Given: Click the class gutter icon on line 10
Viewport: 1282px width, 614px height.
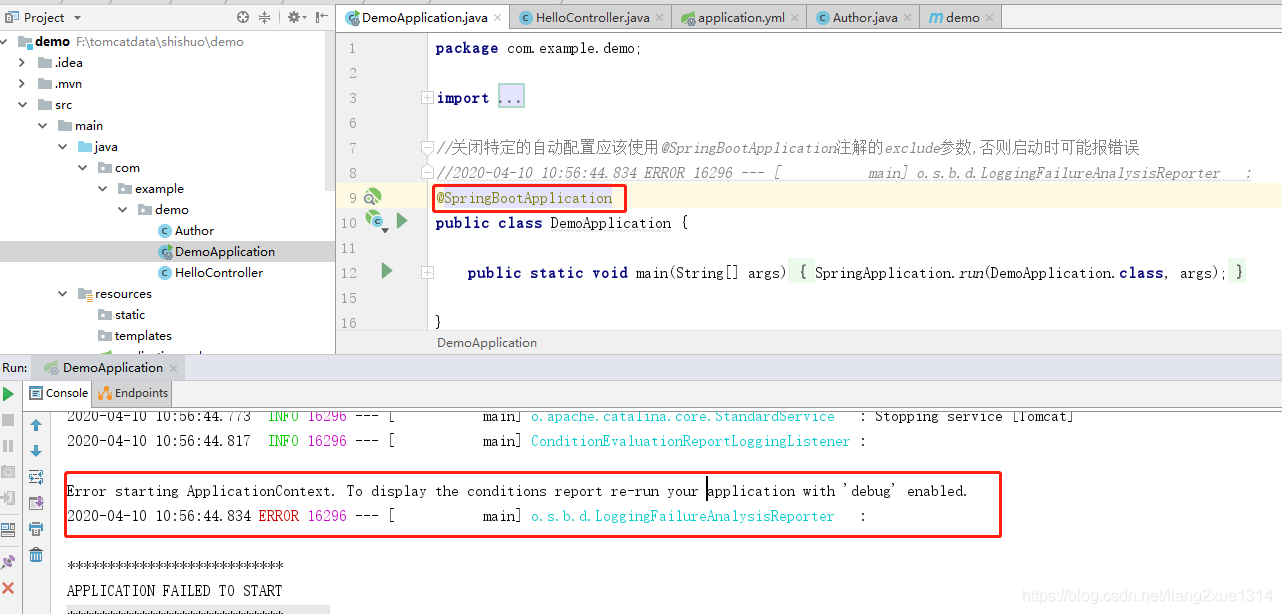Looking at the screenshot, I should [375, 220].
